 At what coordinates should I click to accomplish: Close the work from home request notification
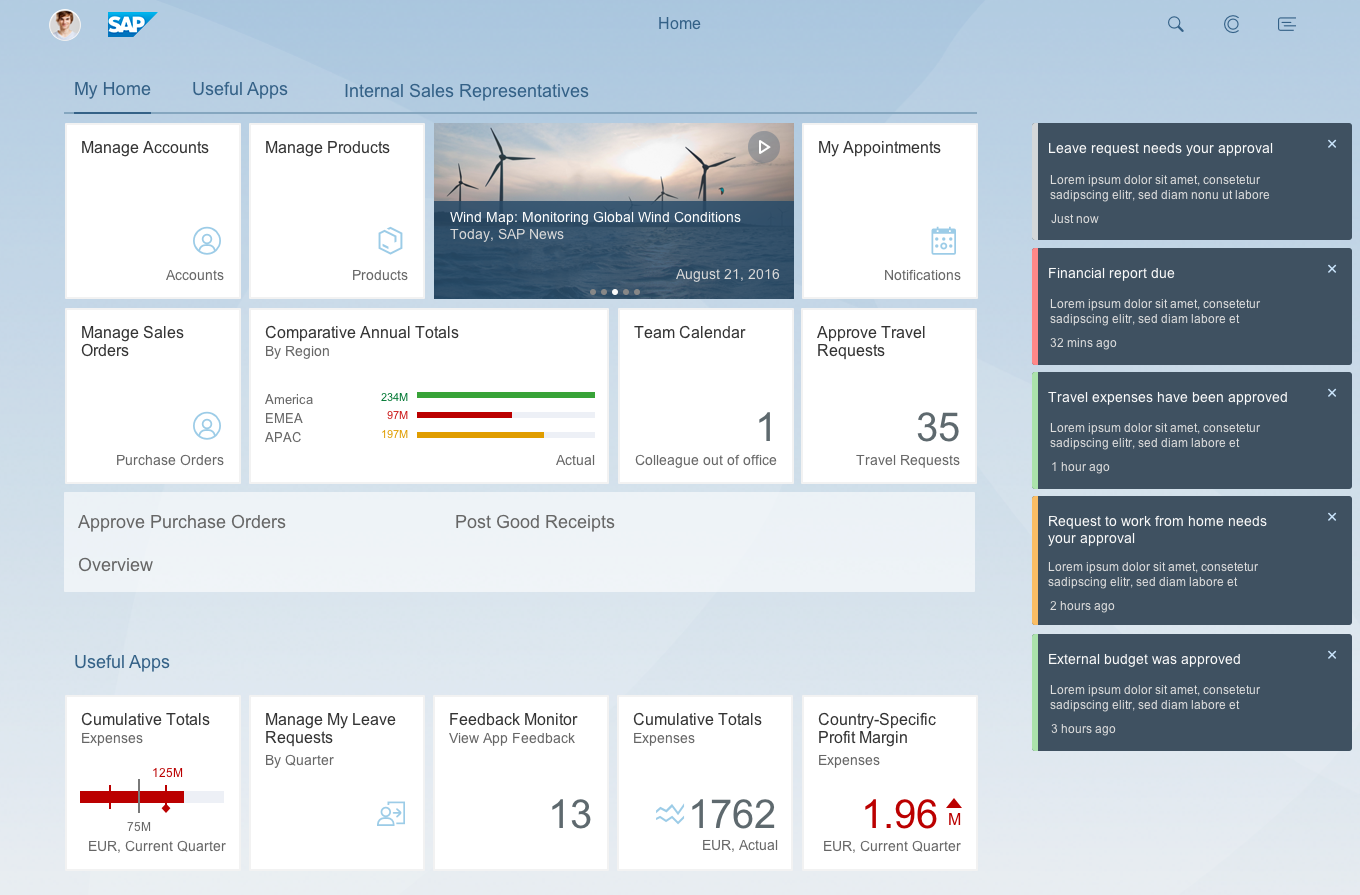1332,517
